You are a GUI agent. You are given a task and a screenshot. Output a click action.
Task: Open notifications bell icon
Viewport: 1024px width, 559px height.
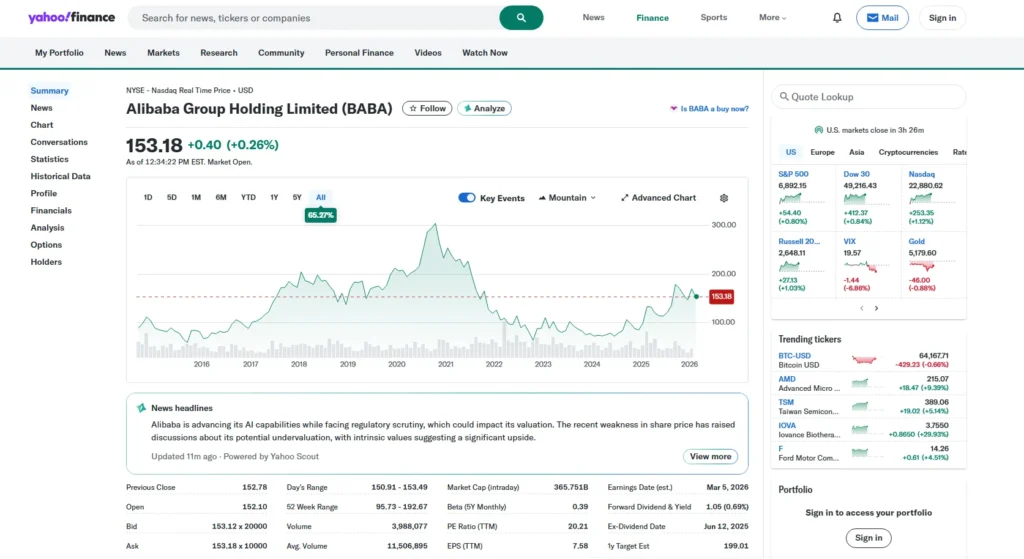point(837,18)
